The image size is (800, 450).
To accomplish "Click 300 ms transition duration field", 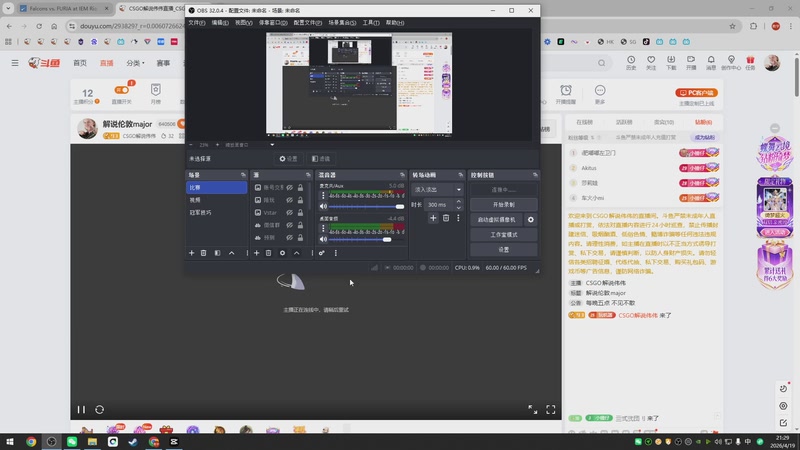I will 439,205.
